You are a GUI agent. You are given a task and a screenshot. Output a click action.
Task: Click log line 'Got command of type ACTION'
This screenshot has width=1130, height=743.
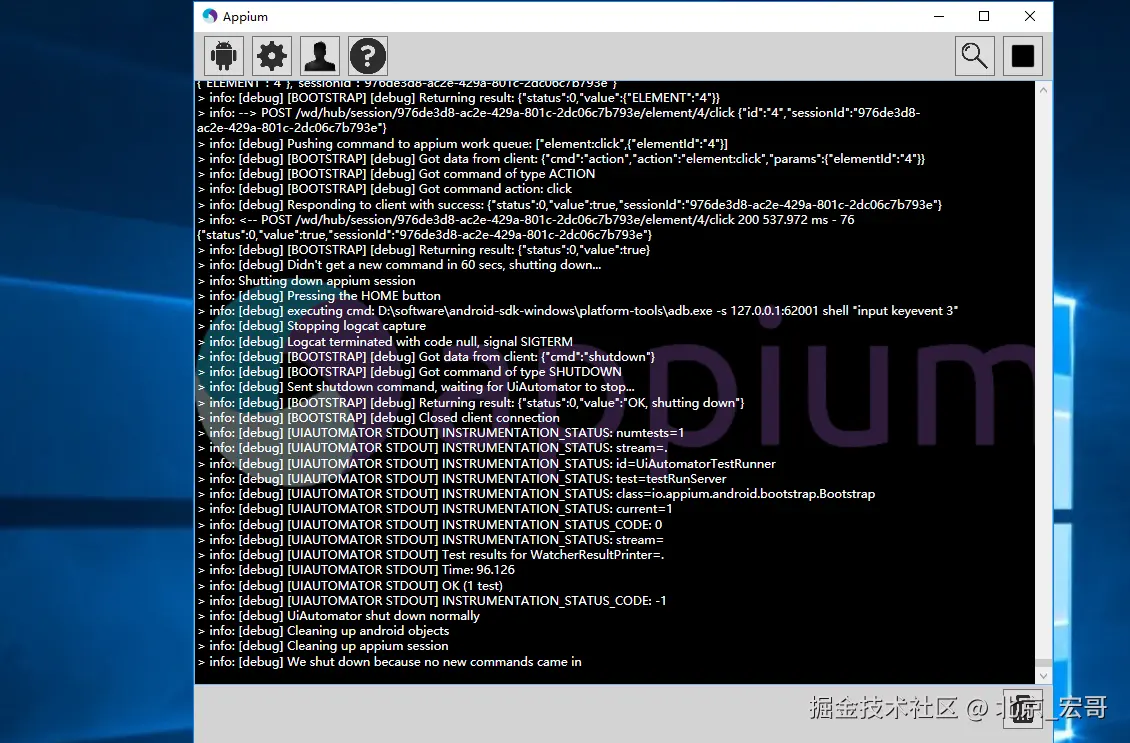[396, 174]
